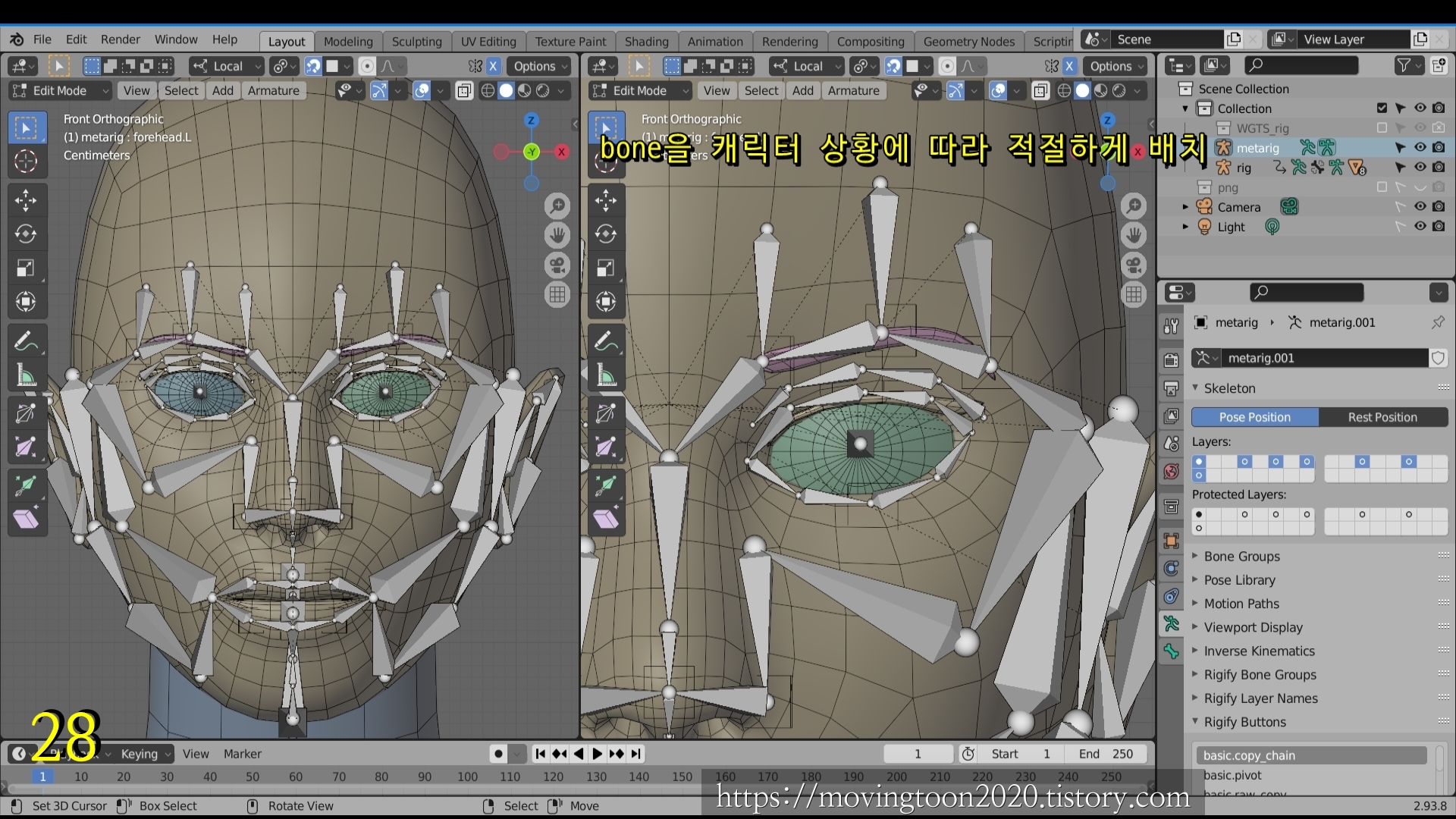Switch skeleton to Pose Position
The height and width of the screenshot is (819, 1456).
[x=1255, y=417]
